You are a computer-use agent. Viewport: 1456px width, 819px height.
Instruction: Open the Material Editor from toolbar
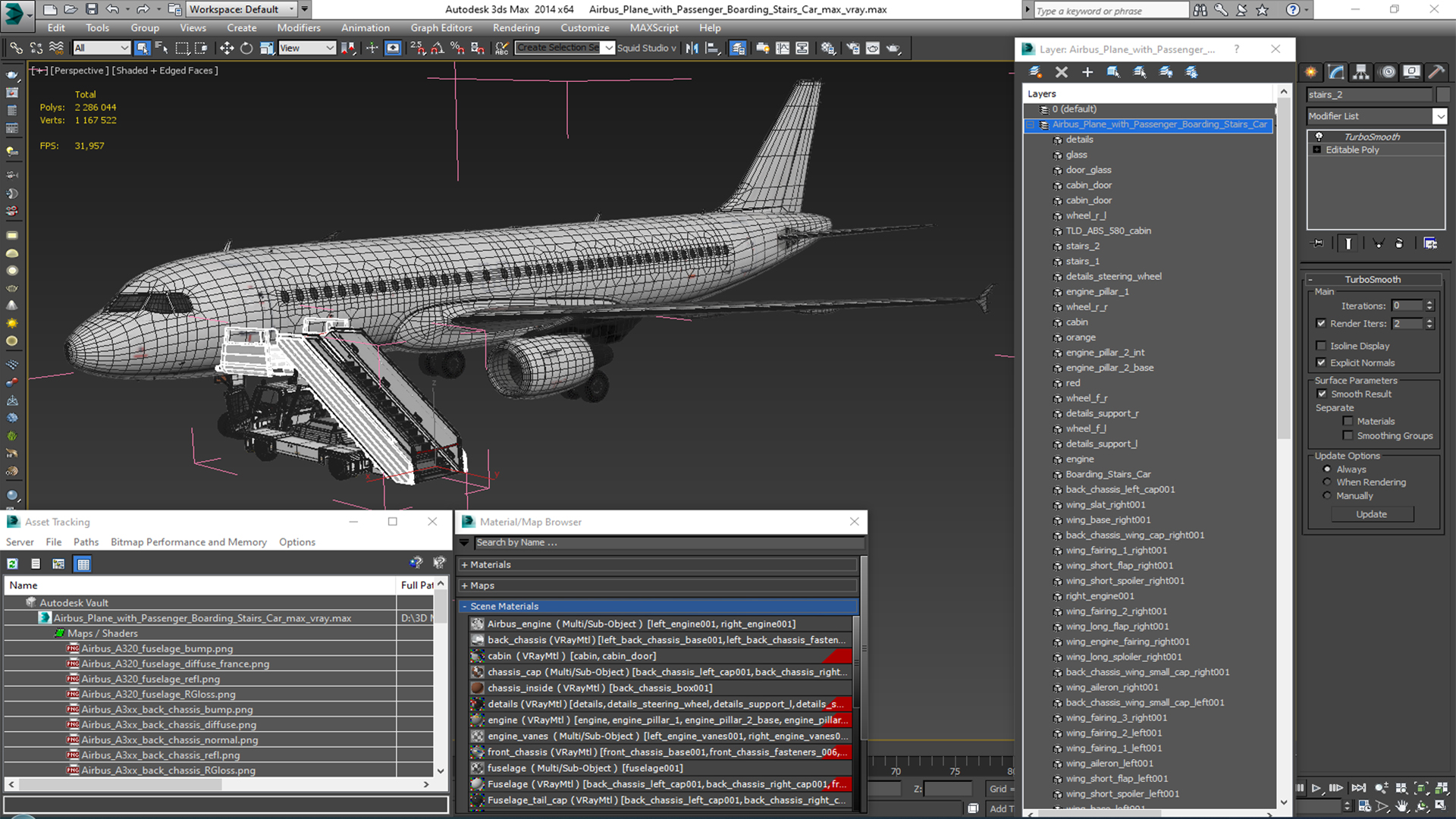coord(828,48)
